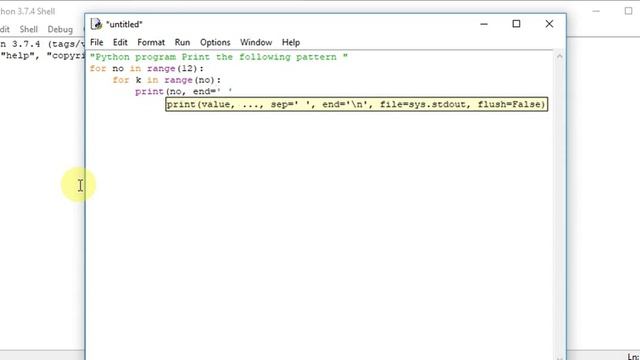Minimize the untitled editor window

coord(484,24)
